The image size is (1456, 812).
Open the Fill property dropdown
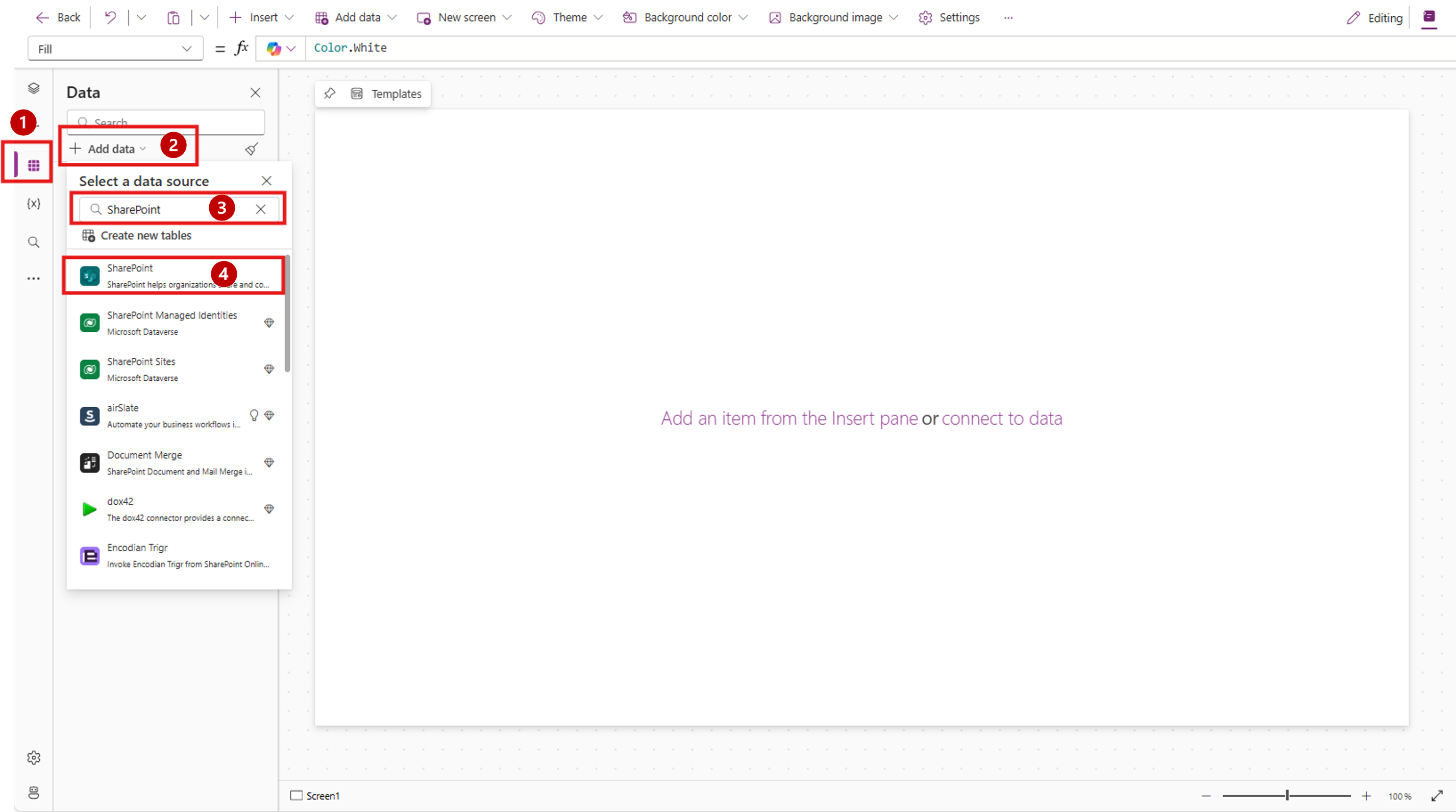click(115, 48)
